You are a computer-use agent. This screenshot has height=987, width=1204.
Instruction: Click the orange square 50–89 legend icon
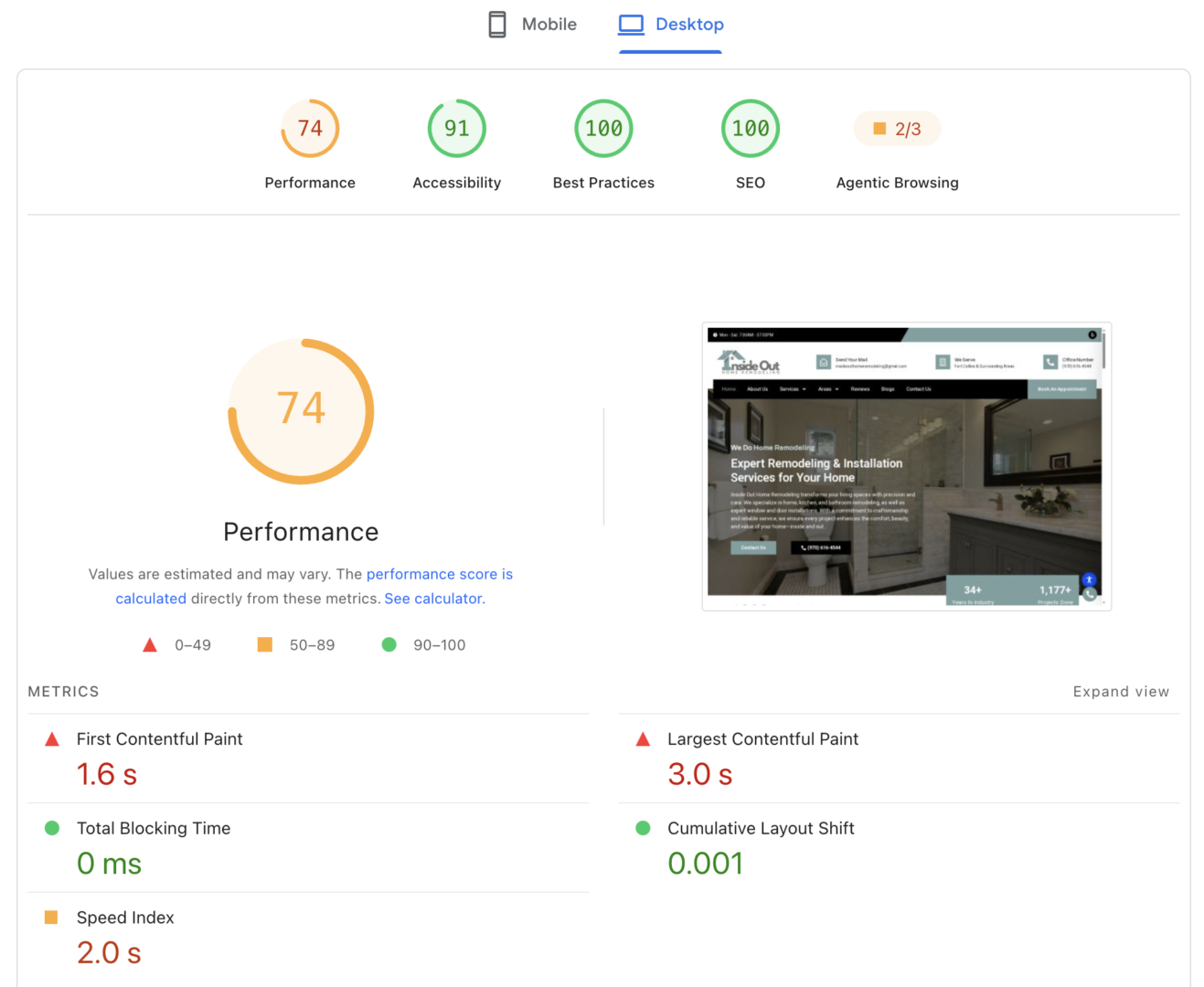pos(265,644)
